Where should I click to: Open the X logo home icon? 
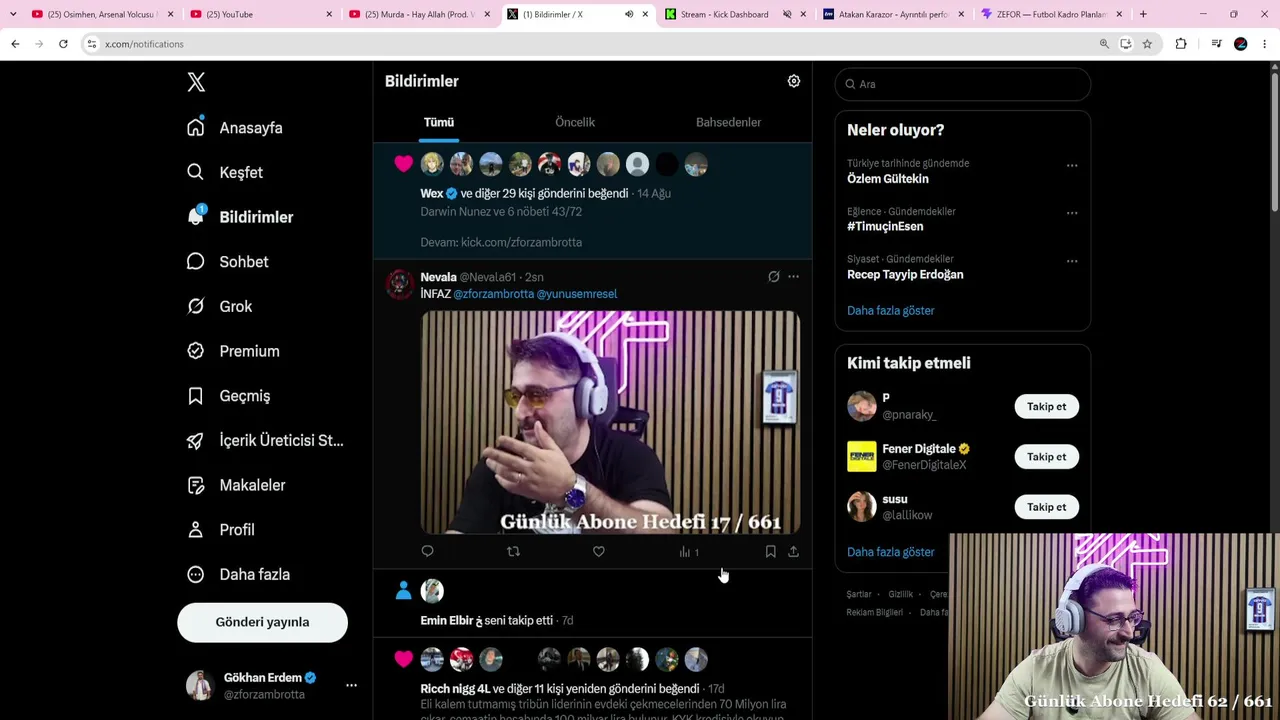coord(196,82)
